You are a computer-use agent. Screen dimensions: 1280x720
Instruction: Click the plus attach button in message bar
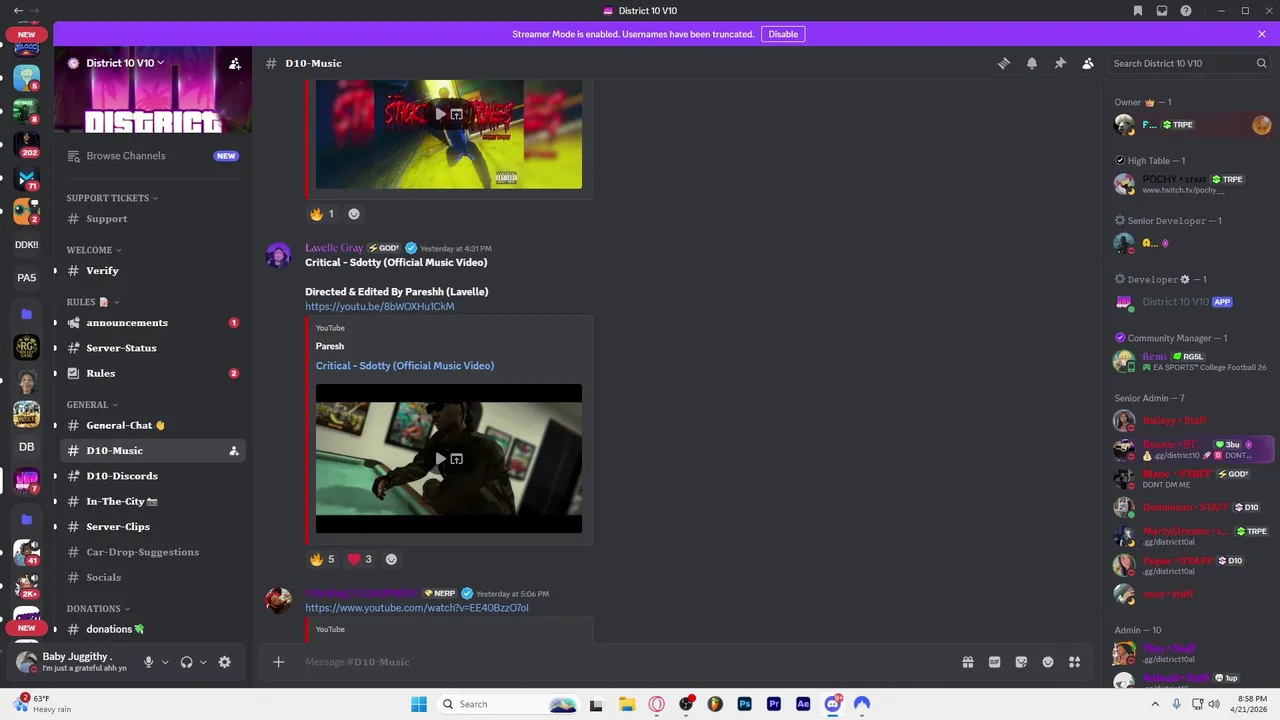[x=279, y=662]
